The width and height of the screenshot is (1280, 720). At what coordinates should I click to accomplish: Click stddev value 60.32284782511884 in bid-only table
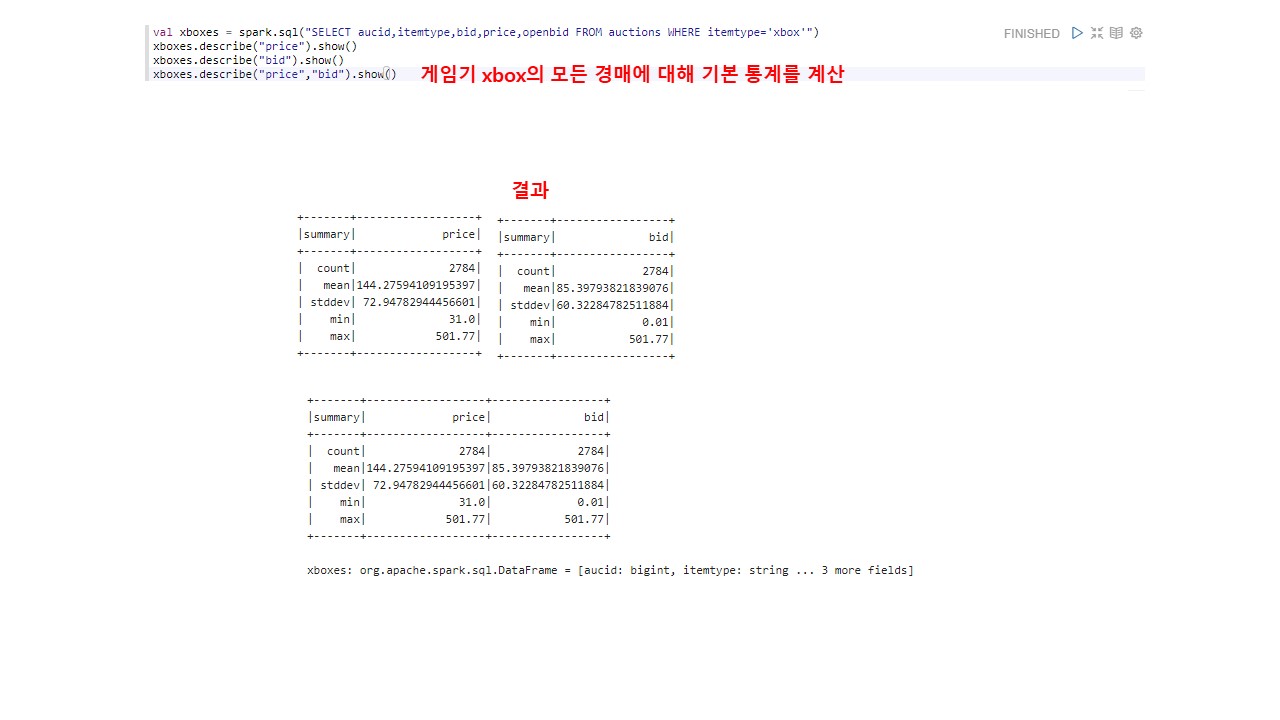click(613, 305)
